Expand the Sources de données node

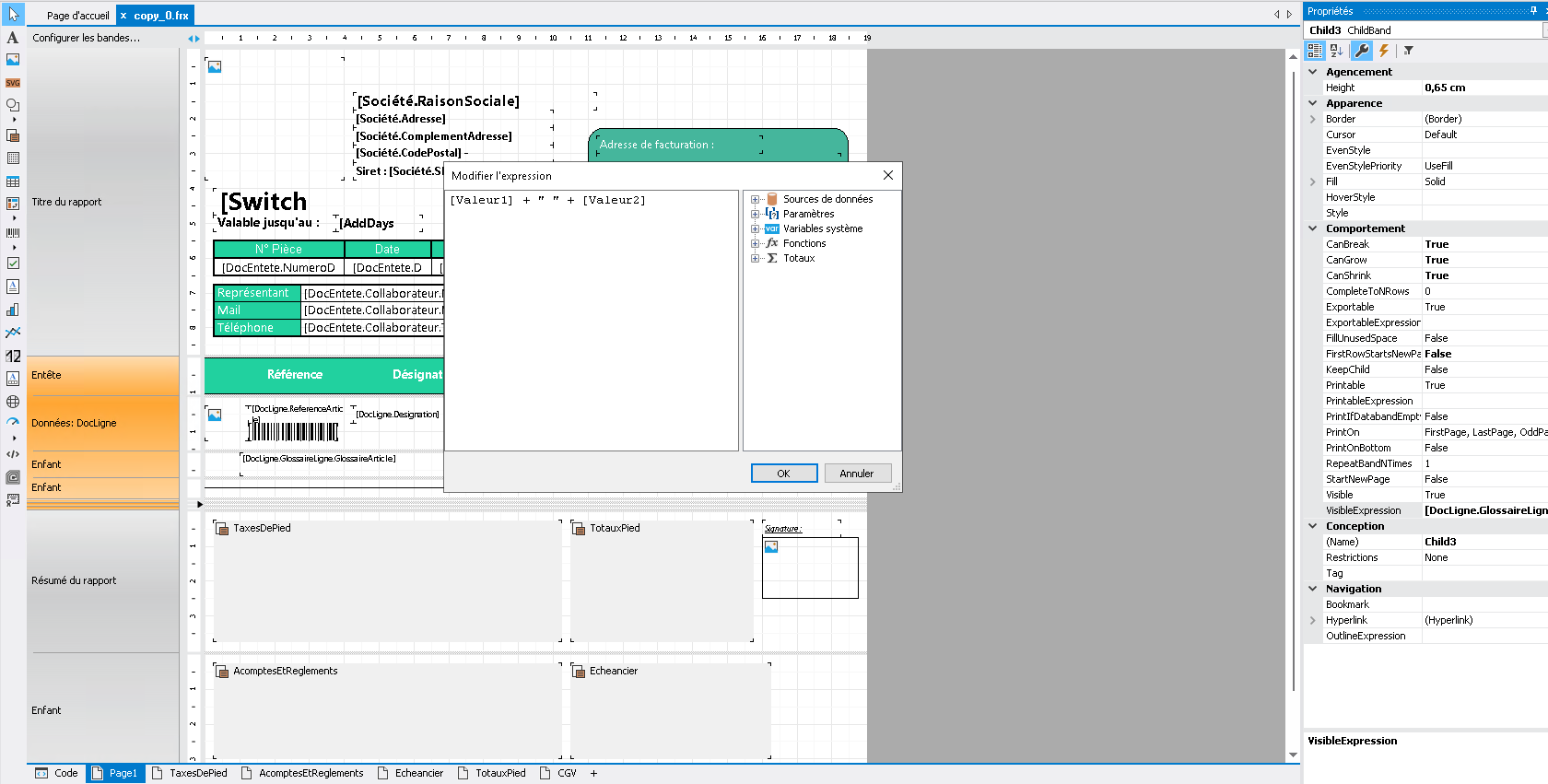(756, 199)
